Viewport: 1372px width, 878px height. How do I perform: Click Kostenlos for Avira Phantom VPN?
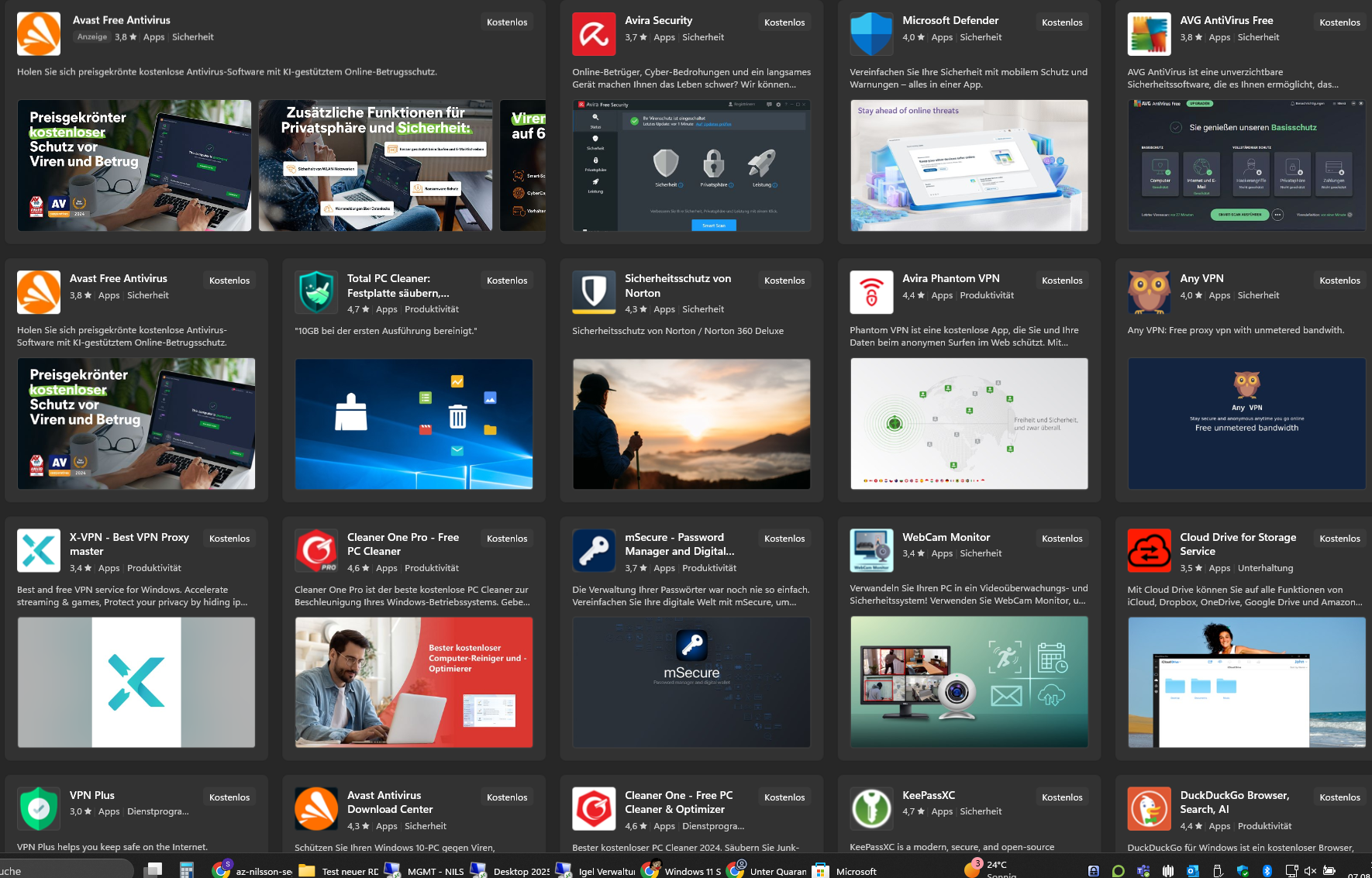tap(1062, 281)
